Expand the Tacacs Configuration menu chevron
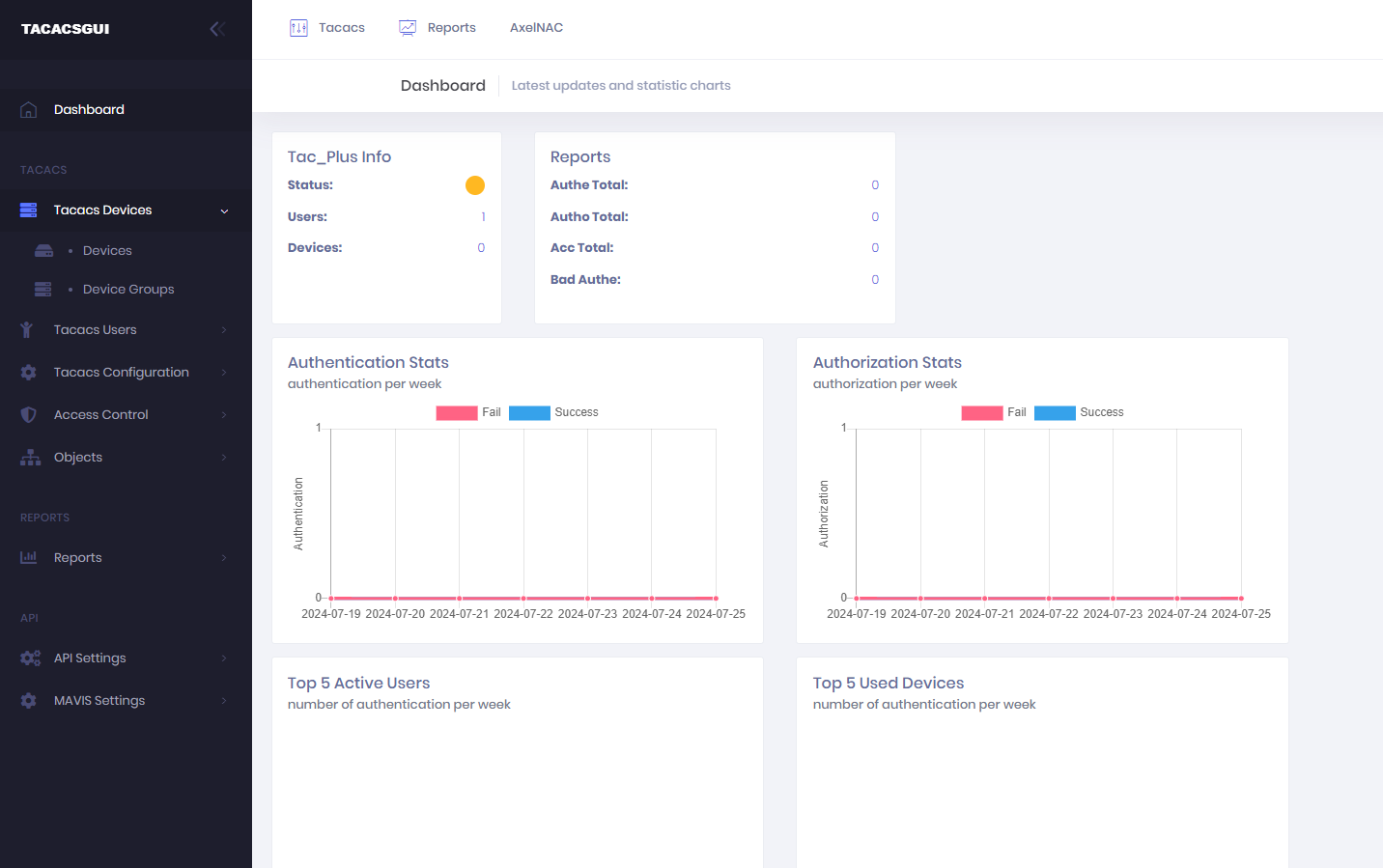This screenshot has width=1383, height=868. point(224,373)
